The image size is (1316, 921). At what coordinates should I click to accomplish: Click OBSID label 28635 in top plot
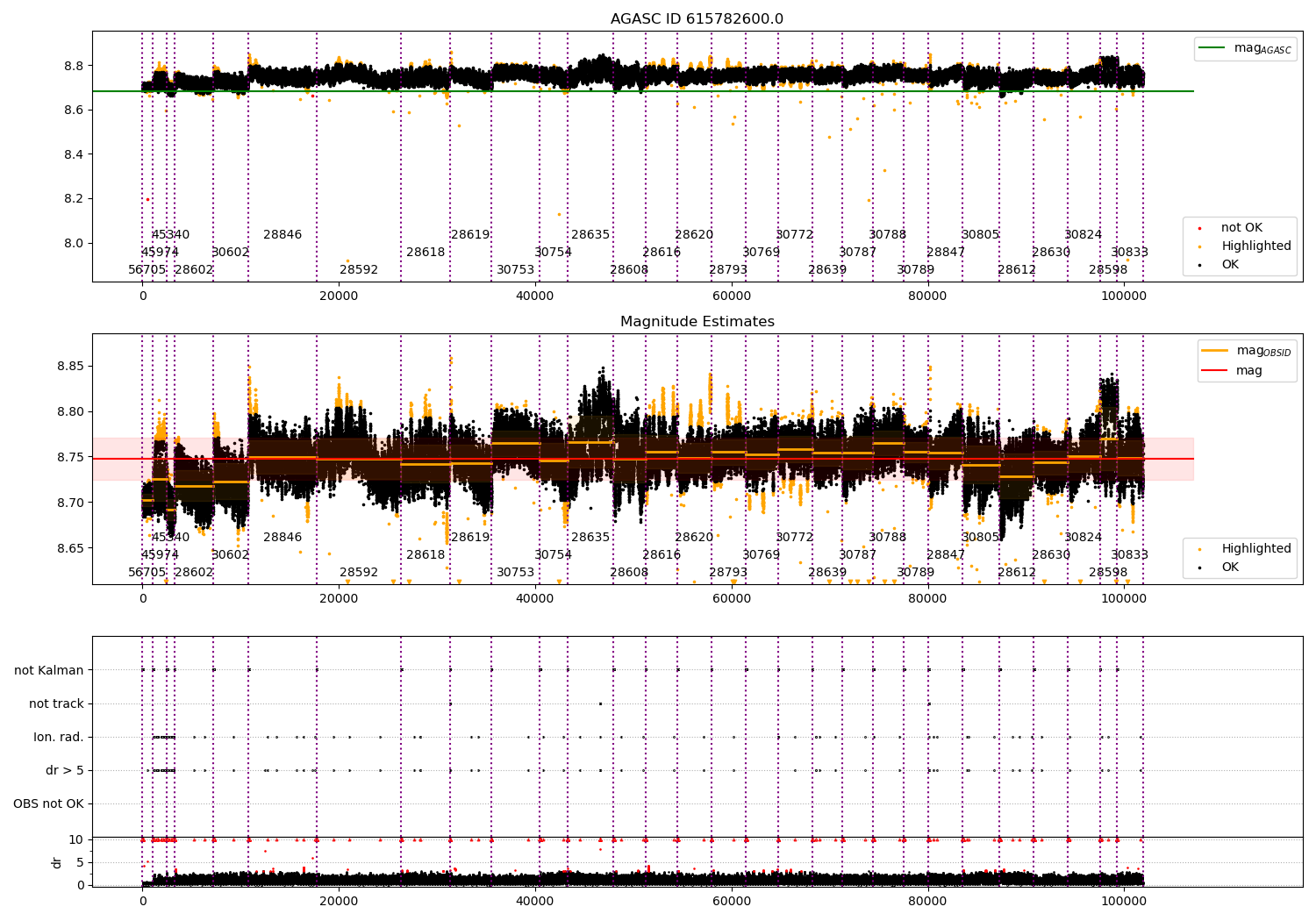click(590, 235)
